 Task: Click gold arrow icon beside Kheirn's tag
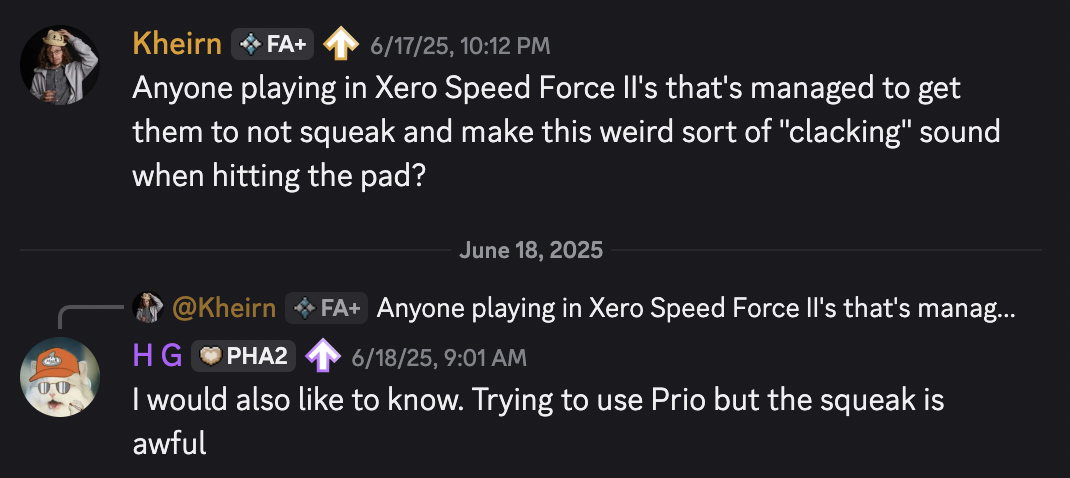tap(340, 45)
